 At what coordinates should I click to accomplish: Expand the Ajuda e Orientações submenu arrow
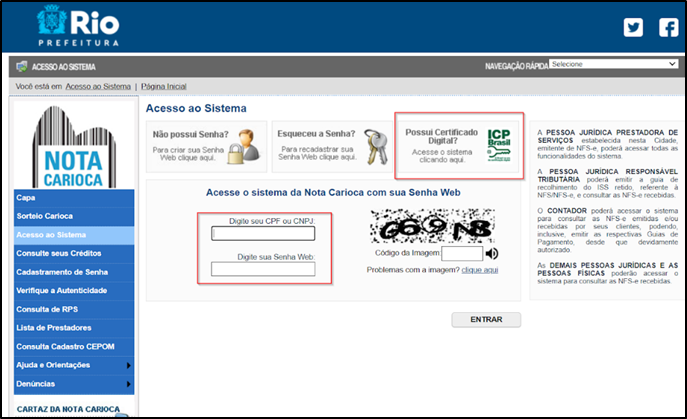(x=128, y=365)
